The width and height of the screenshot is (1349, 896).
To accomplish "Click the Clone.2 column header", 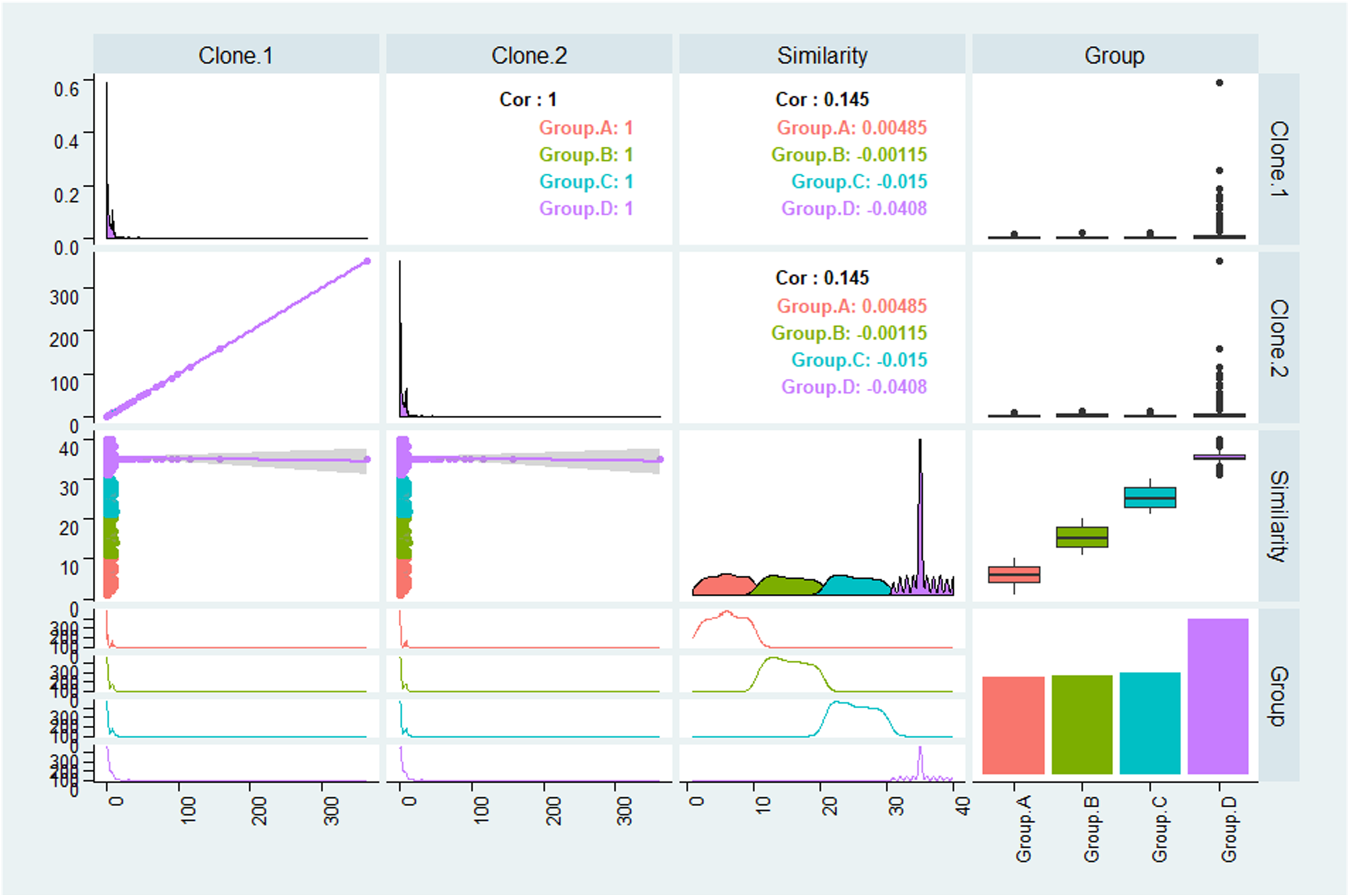I will tap(529, 55).
